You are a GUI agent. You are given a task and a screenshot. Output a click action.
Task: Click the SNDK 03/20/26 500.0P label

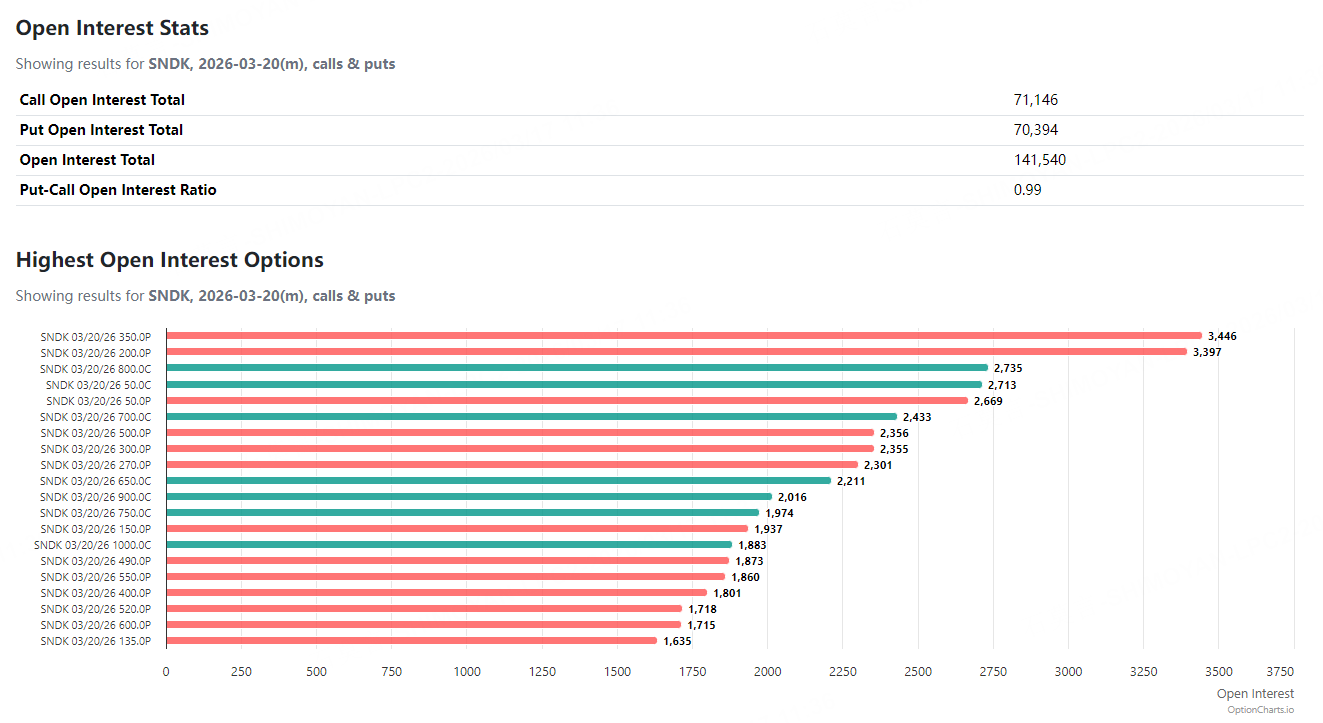pos(96,433)
